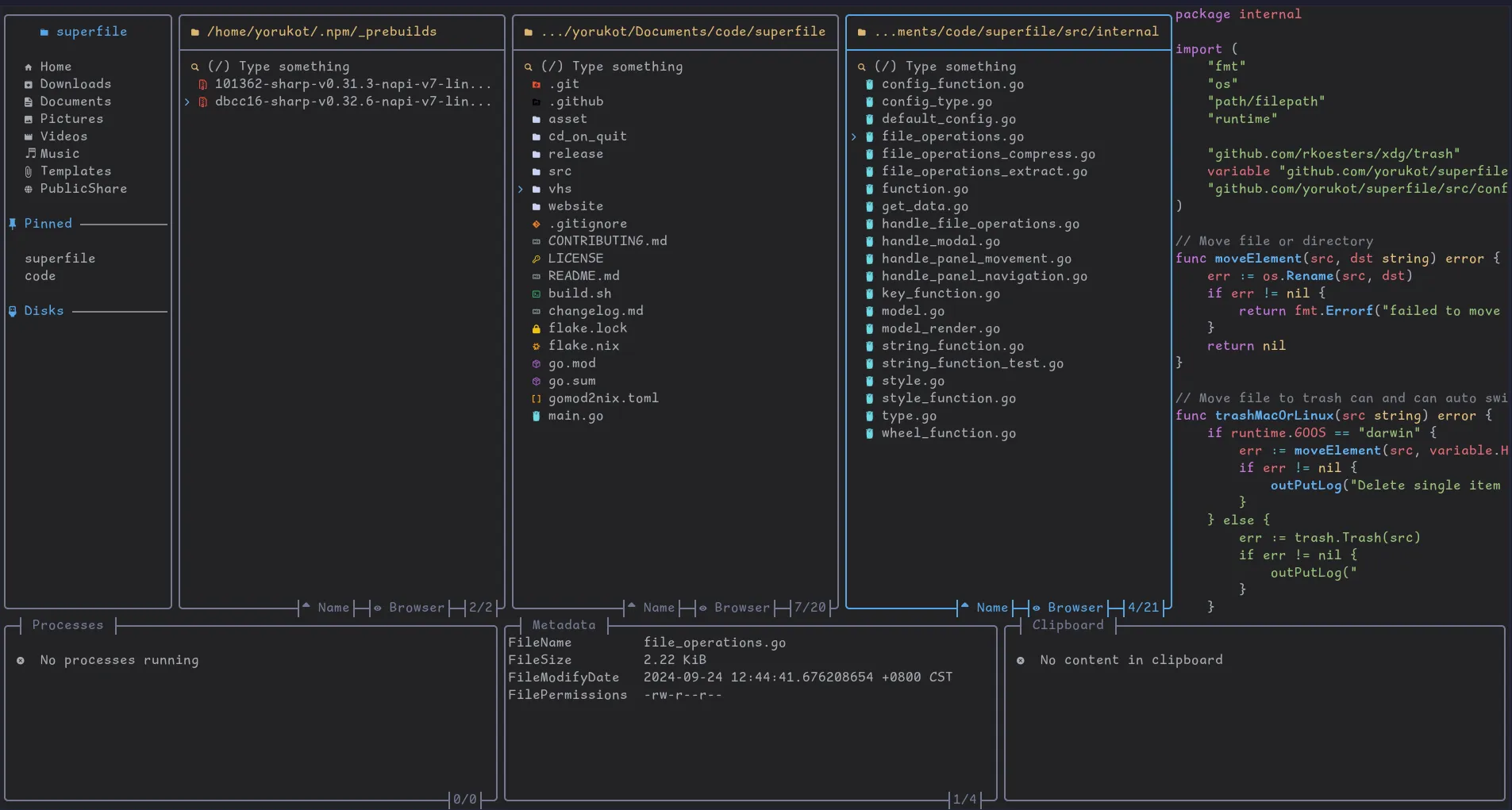This screenshot has width=1512, height=810.
Task: Click the pin icon on the Pinned header
Action: (13, 224)
